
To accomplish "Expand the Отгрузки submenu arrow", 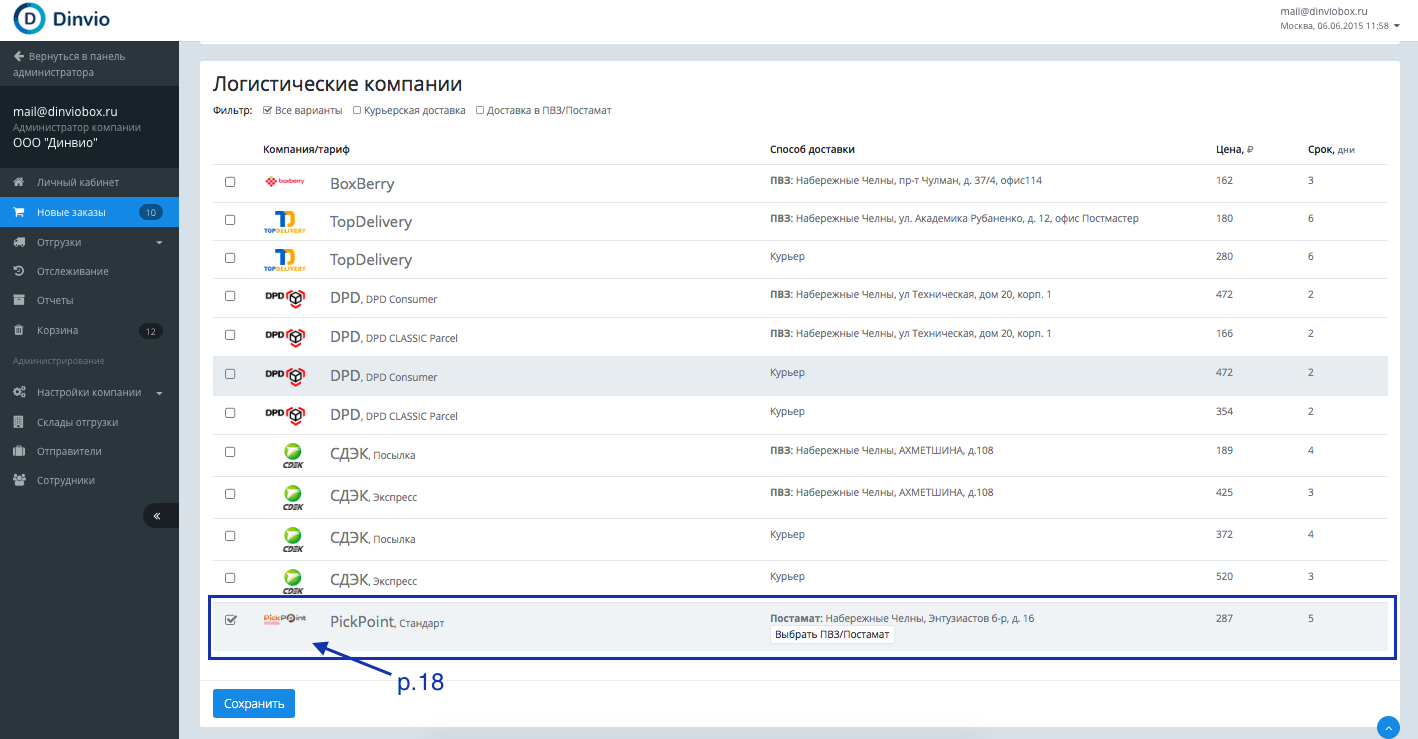I will click(159, 243).
